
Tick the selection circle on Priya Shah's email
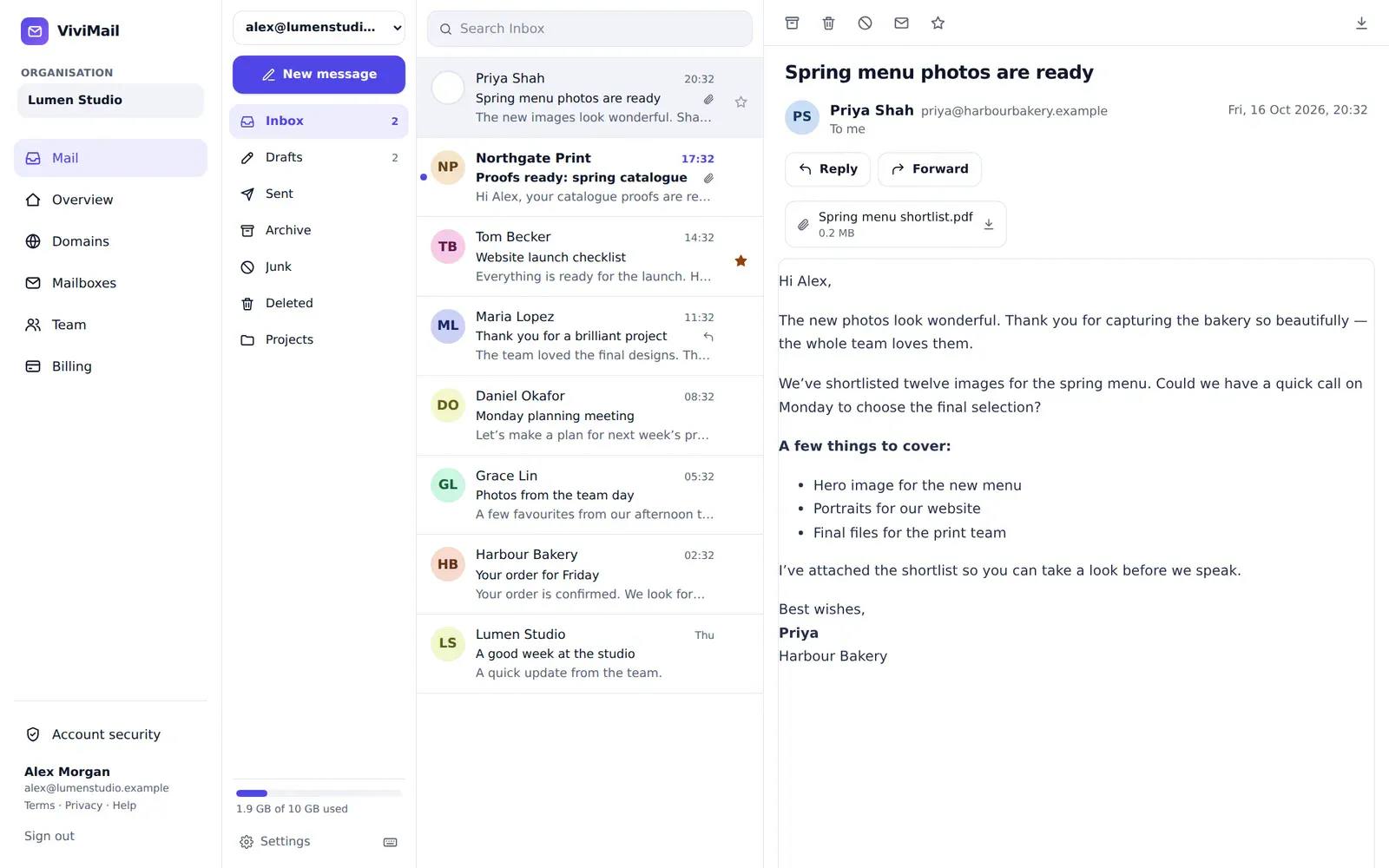pos(448,88)
